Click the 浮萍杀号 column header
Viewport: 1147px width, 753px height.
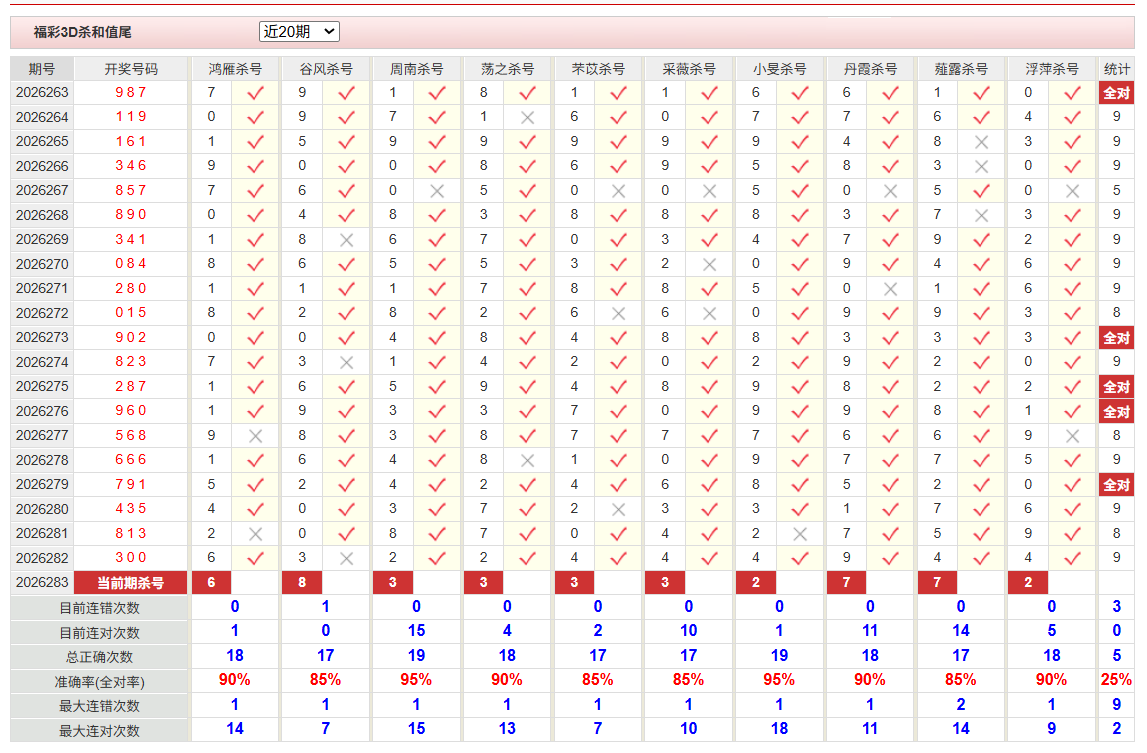(x=1051, y=69)
